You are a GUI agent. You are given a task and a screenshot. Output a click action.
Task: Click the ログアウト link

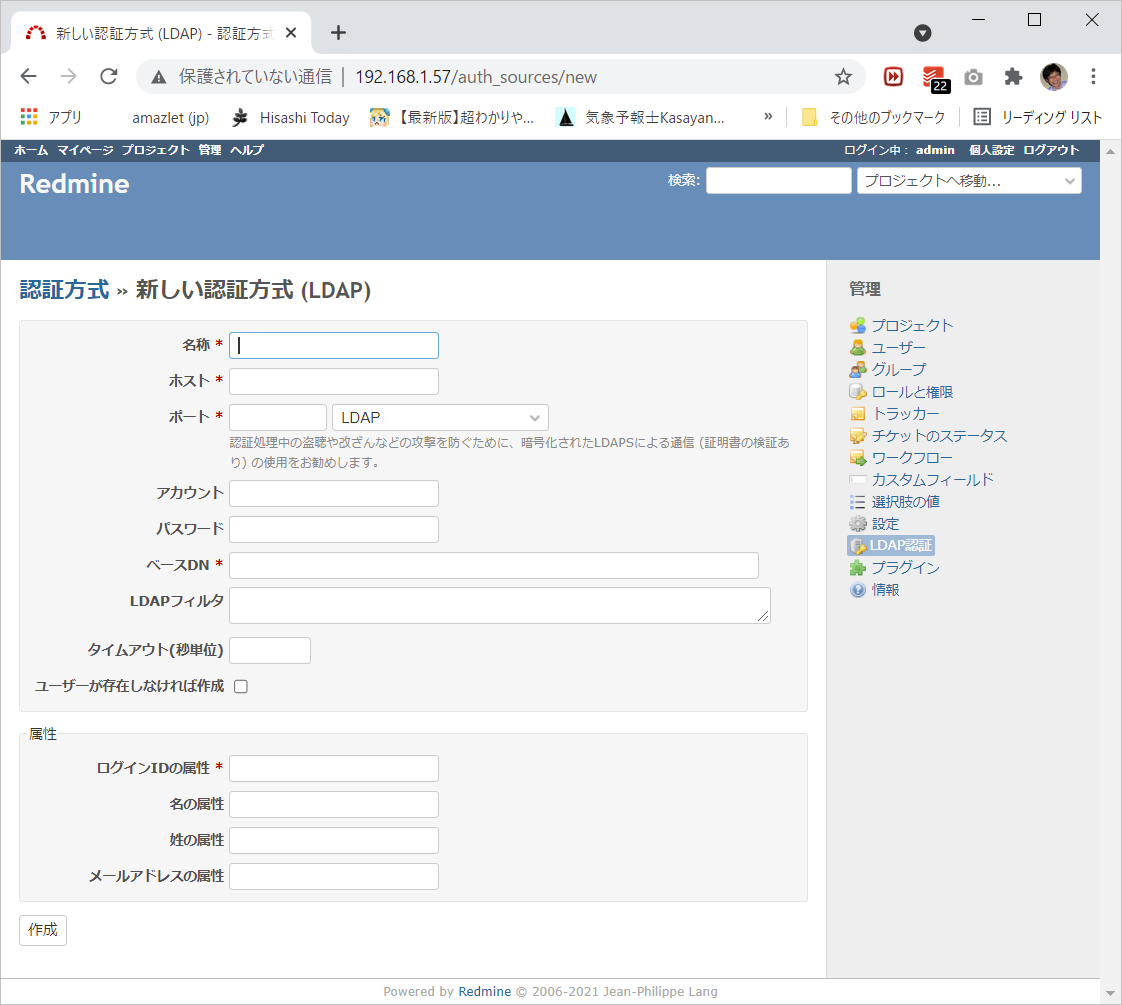(x=1051, y=150)
